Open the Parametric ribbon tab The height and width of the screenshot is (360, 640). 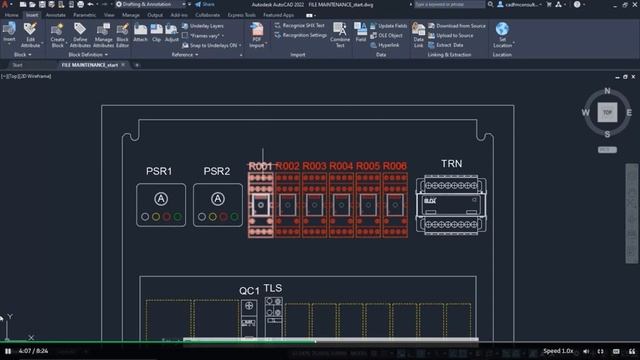tap(84, 15)
